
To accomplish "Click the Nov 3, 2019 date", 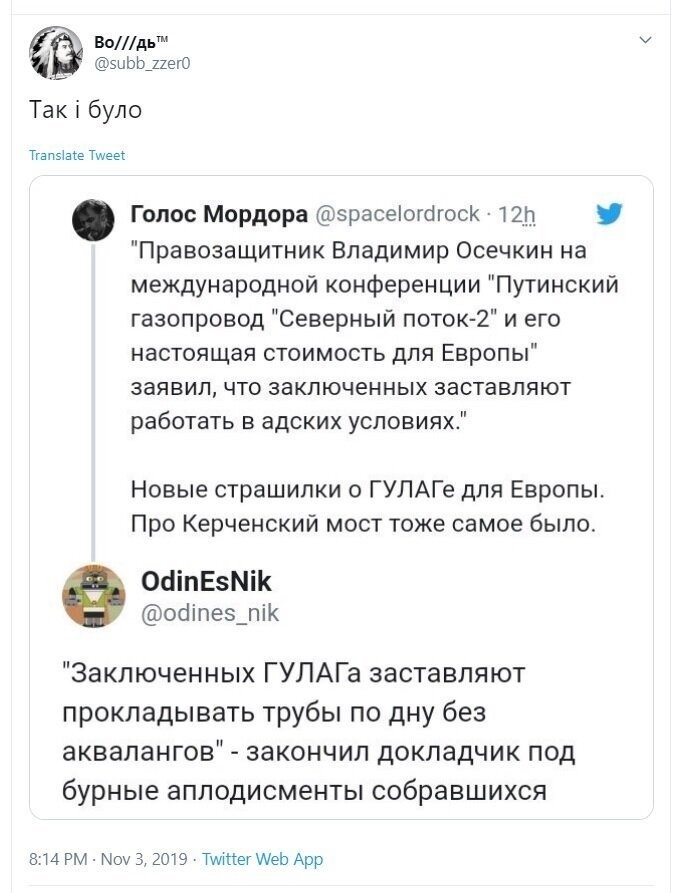I will point(143,859).
